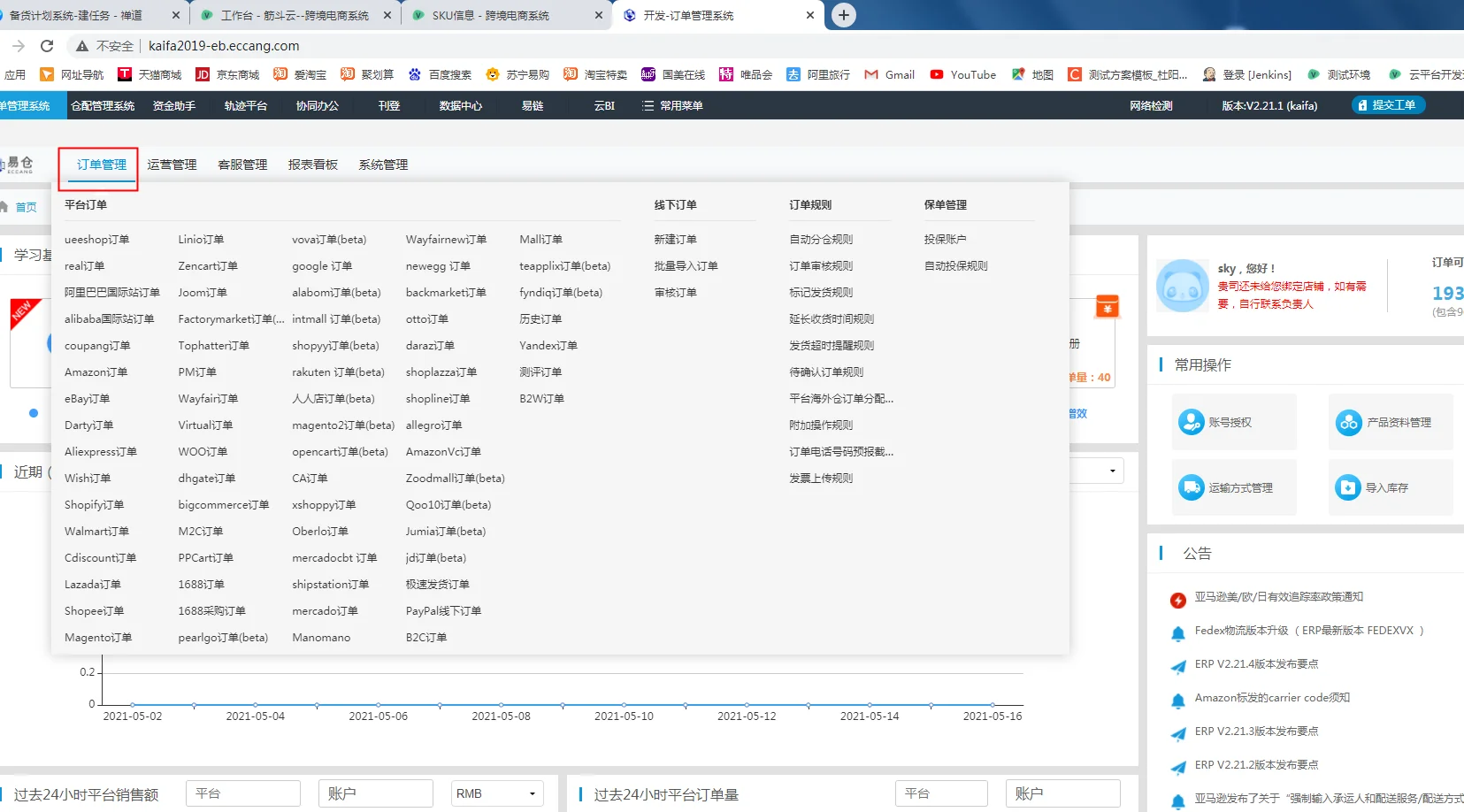Open the 常用菜单 menu
Viewport: 1464px width, 812px height.
[672, 105]
